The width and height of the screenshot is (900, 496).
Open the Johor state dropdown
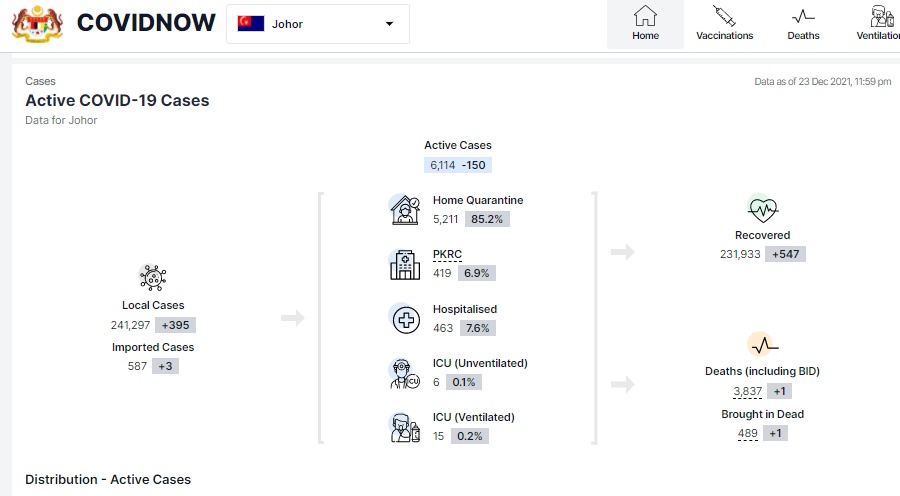pyautogui.click(x=317, y=24)
